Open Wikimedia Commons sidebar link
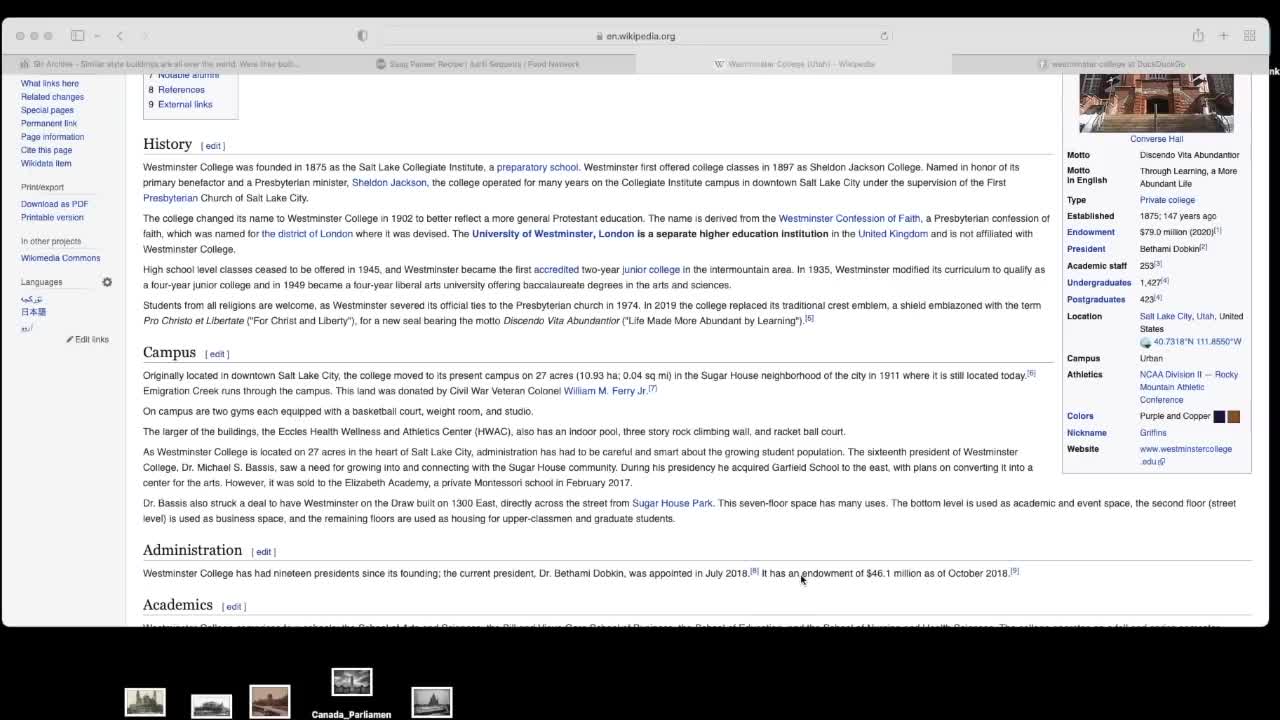The height and width of the screenshot is (720, 1280). tap(60, 258)
